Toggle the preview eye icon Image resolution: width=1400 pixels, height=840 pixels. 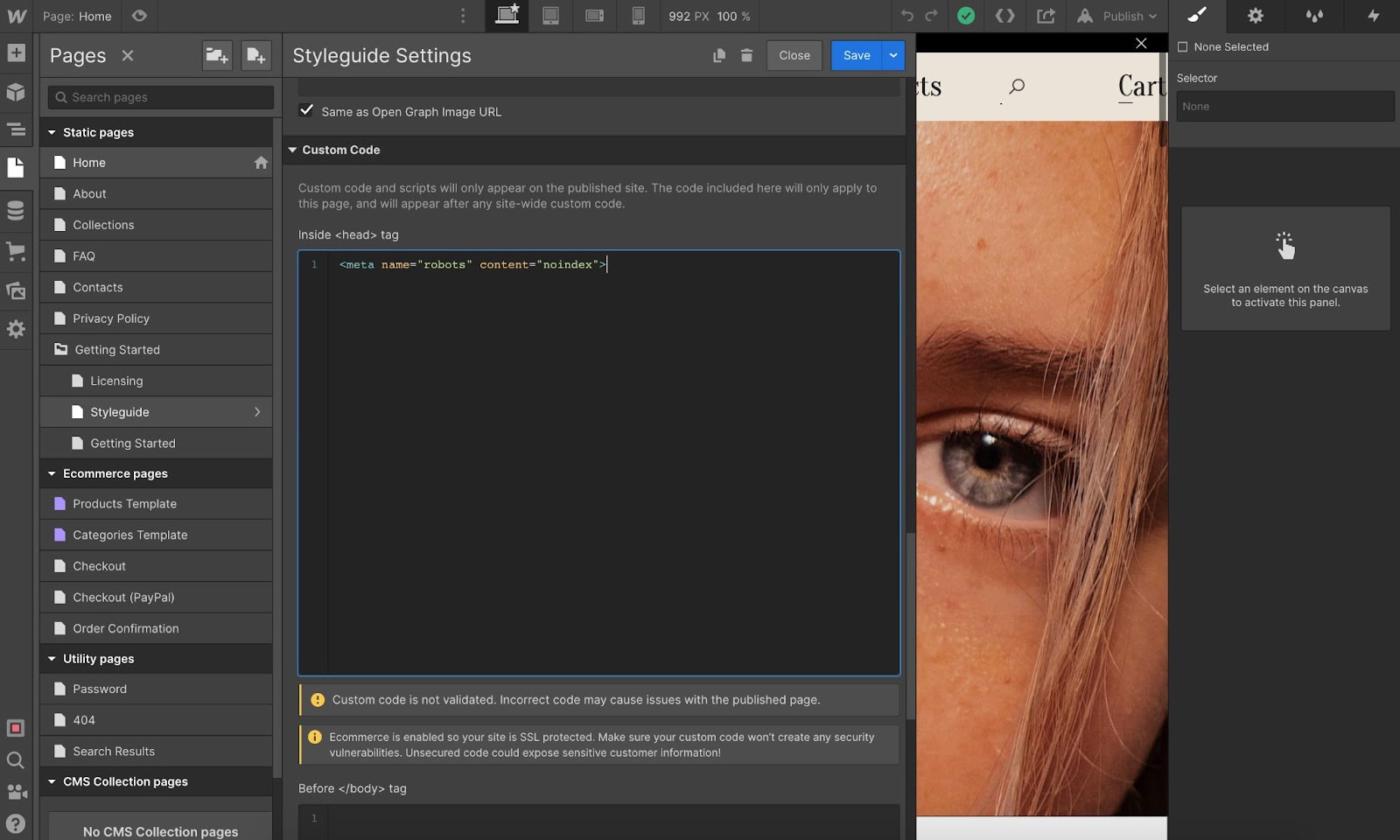click(139, 16)
